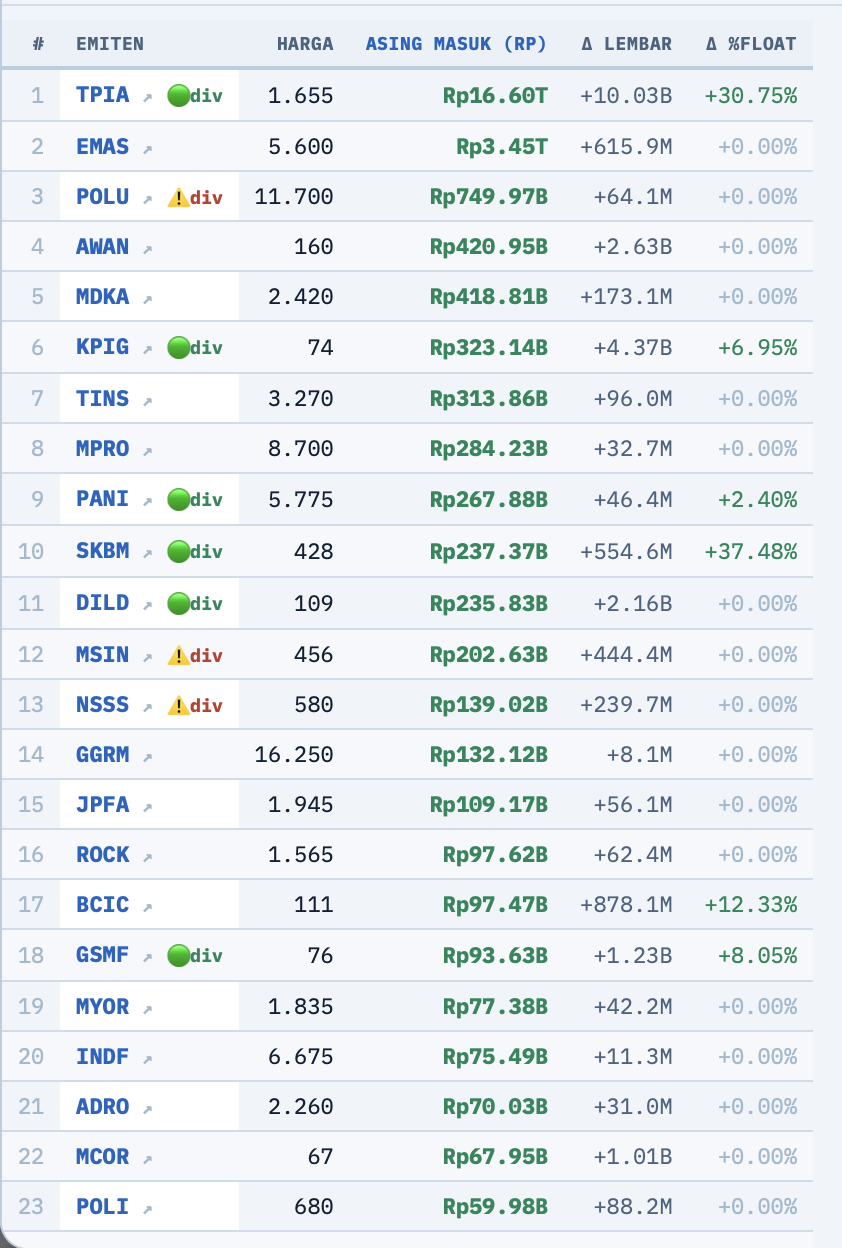Screen dimensions: 842x1248
Task: Open the arrow icon next to KPIG
Action: [147, 350]
